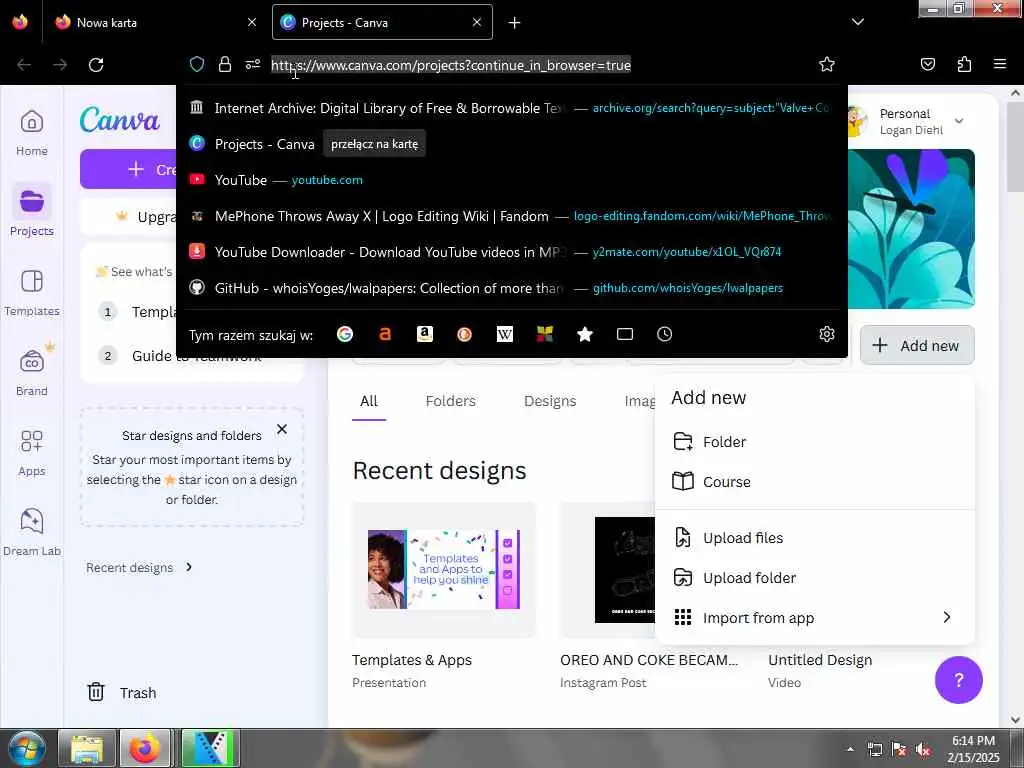Switch to Nowa karta tab

pyautogui.click(x=155, y=22)
